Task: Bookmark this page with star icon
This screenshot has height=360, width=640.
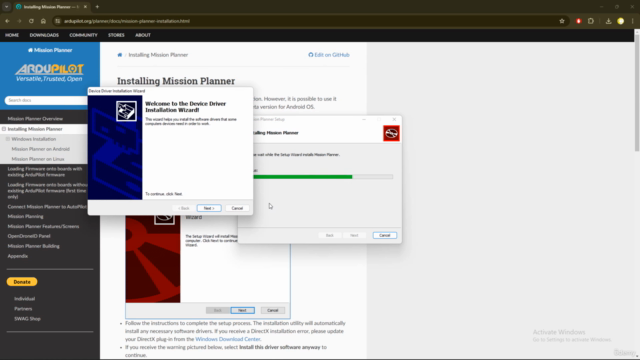Action: point(562,21)
